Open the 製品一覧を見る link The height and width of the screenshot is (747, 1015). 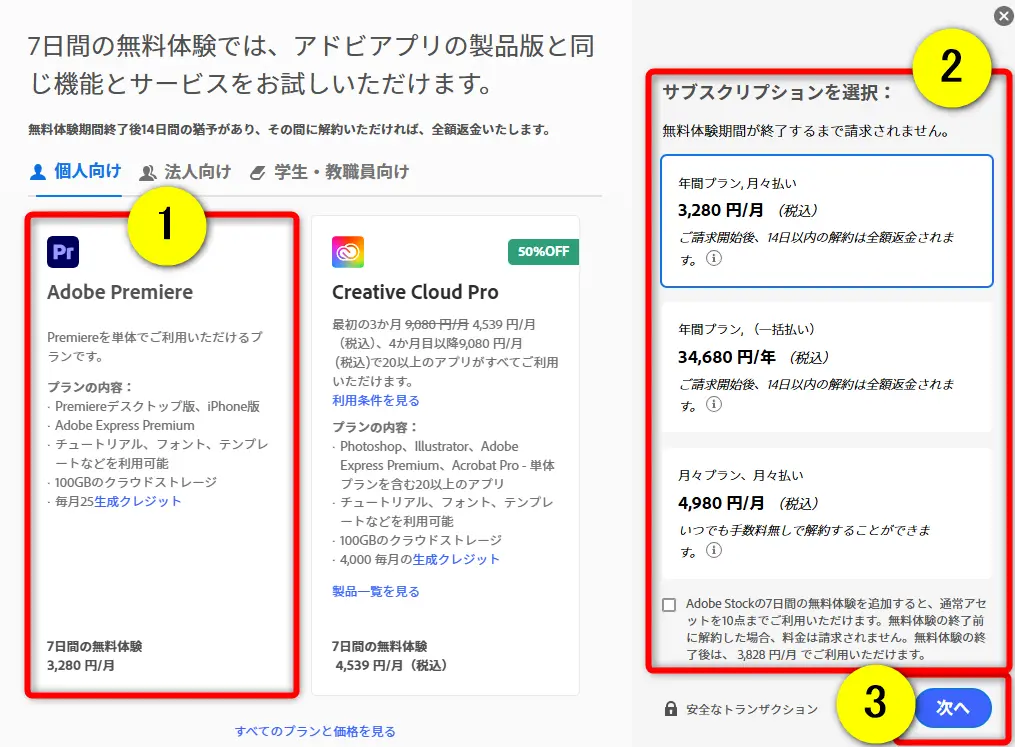tap(373, 591)
